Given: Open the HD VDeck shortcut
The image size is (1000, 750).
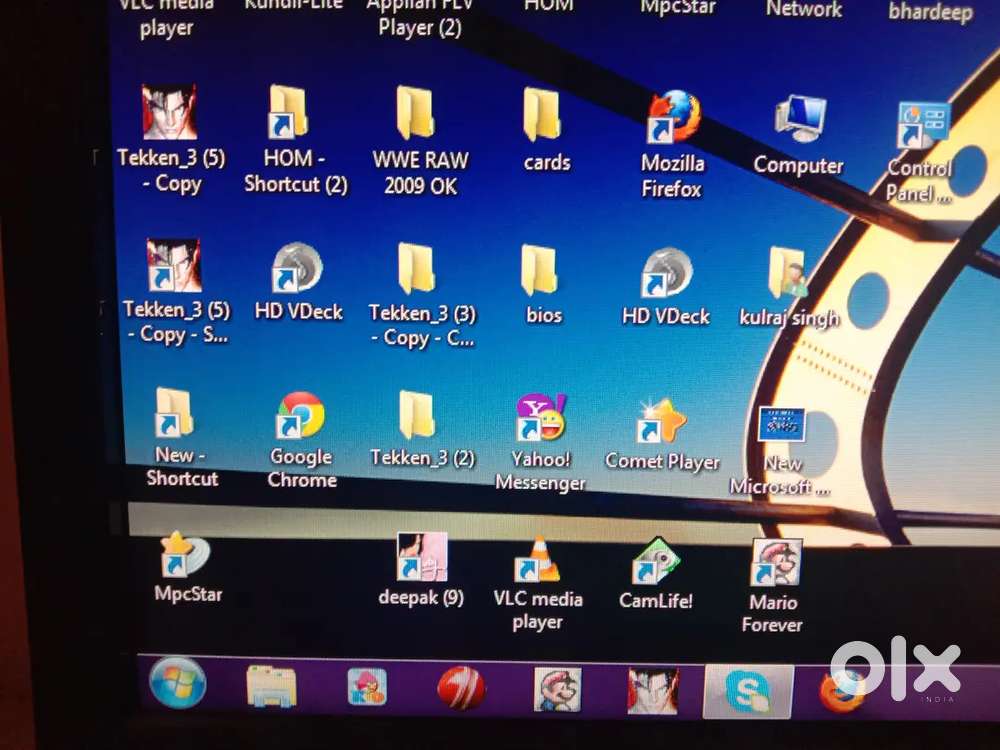Looking at the screenshot, I should [x=296, y=265].
